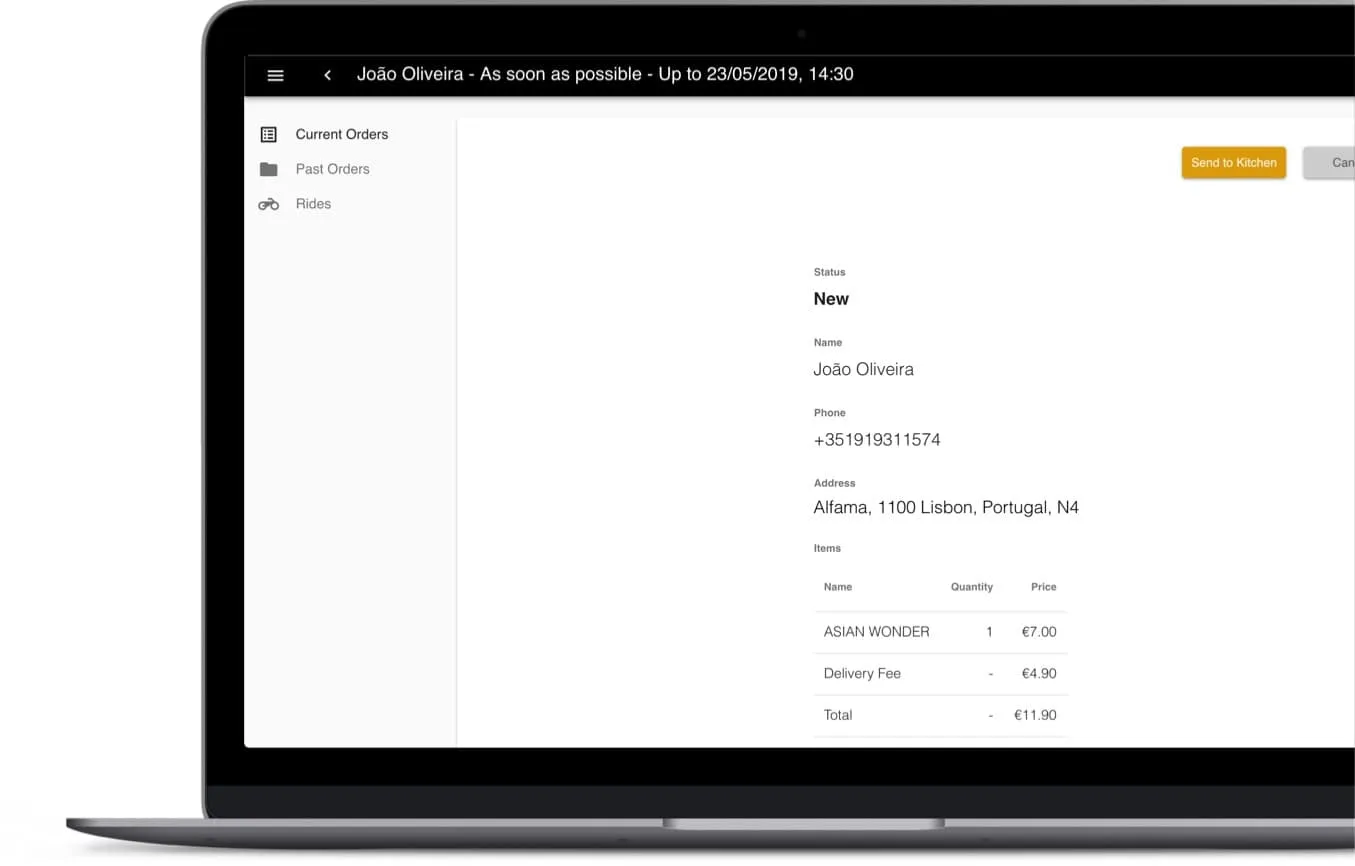Click the Total row showing €11.90

[x=837, y=715]
